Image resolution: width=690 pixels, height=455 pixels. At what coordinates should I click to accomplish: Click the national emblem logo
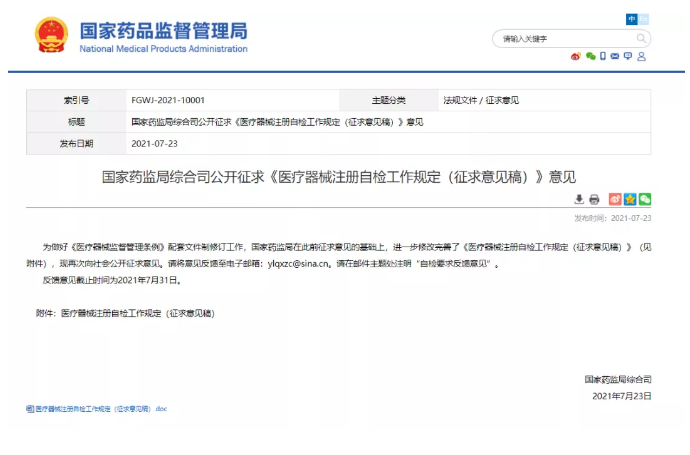(x=51, y=35)
